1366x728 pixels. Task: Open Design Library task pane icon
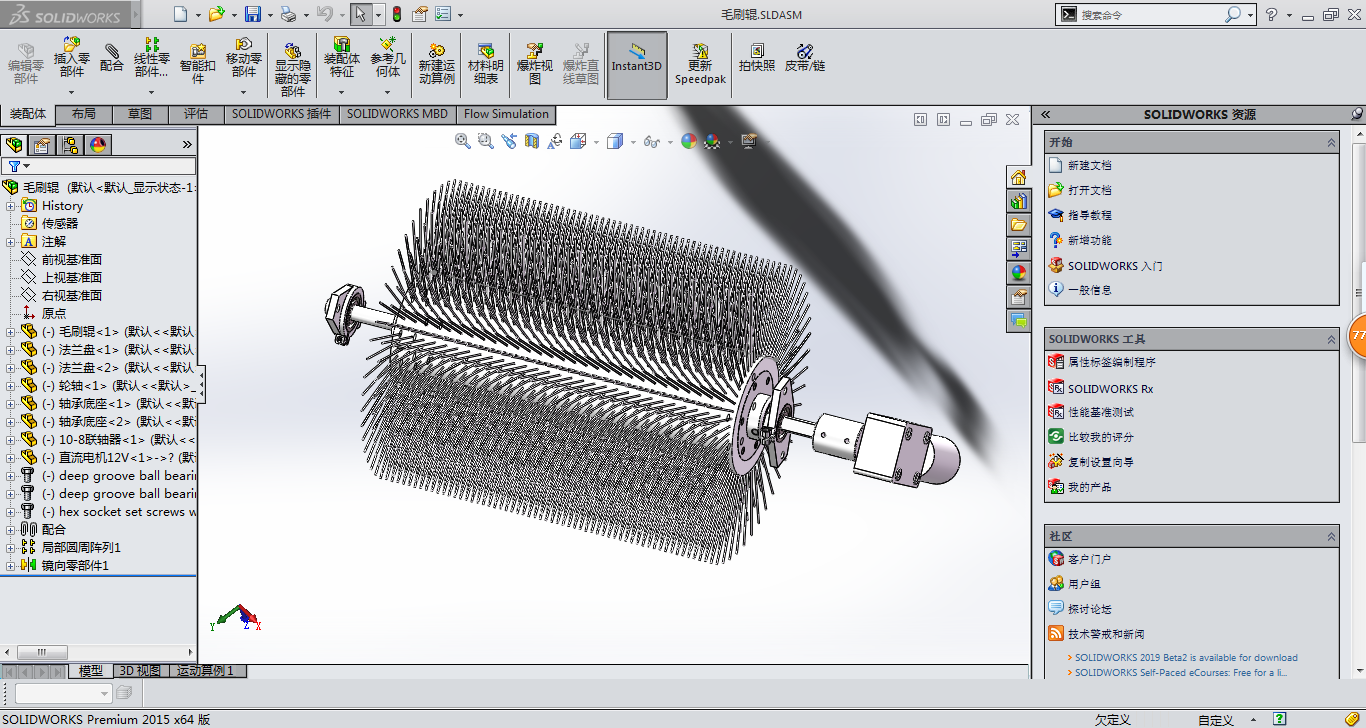pos(1018,201)
